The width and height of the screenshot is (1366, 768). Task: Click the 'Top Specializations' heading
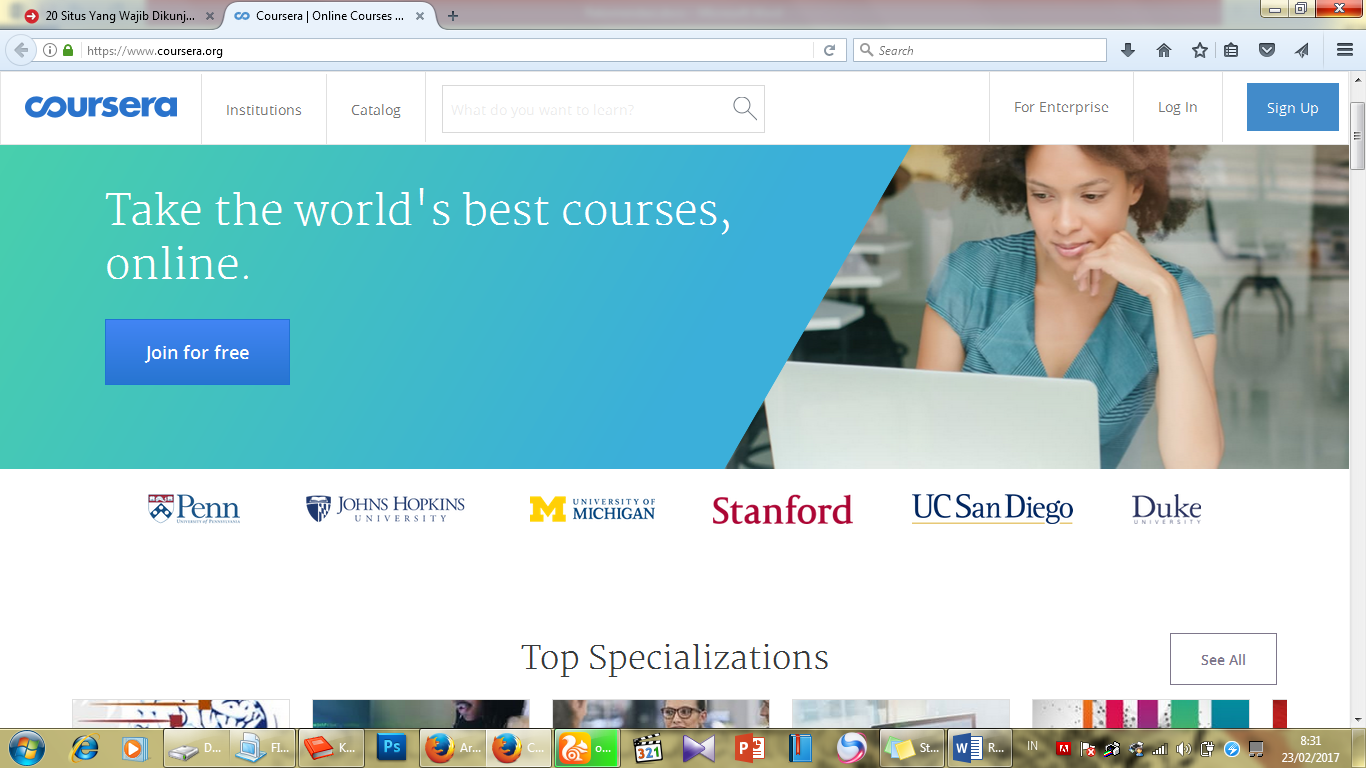click(x=675, y=657)
